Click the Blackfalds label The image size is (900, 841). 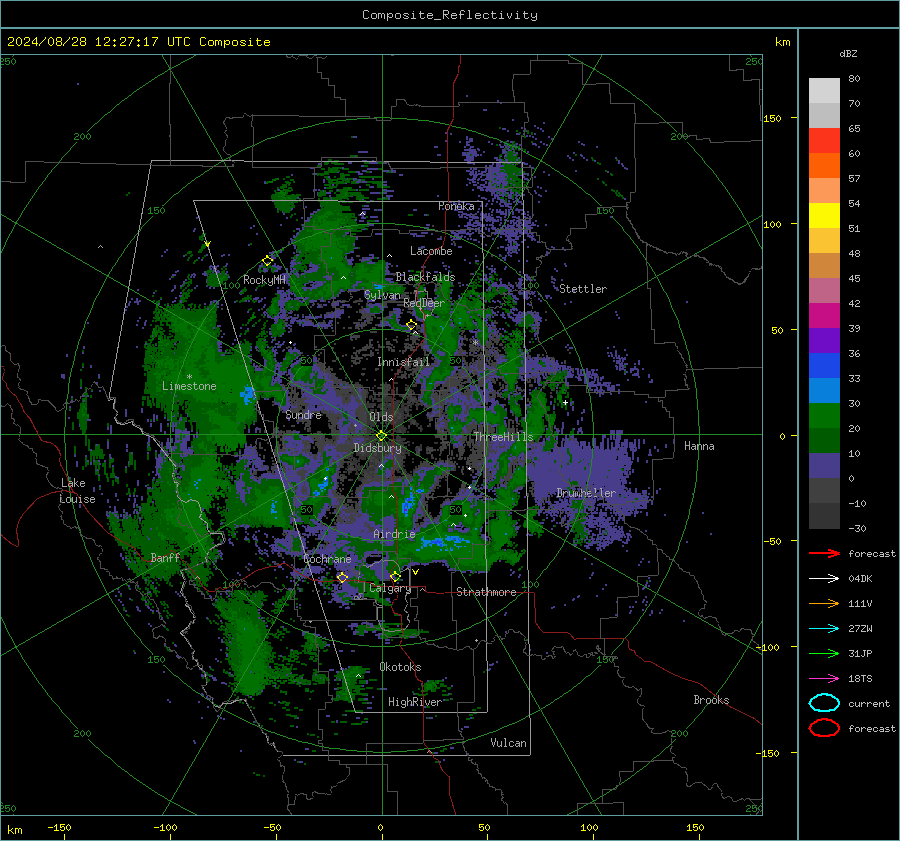pyautogui.click(x=425, y=277)
